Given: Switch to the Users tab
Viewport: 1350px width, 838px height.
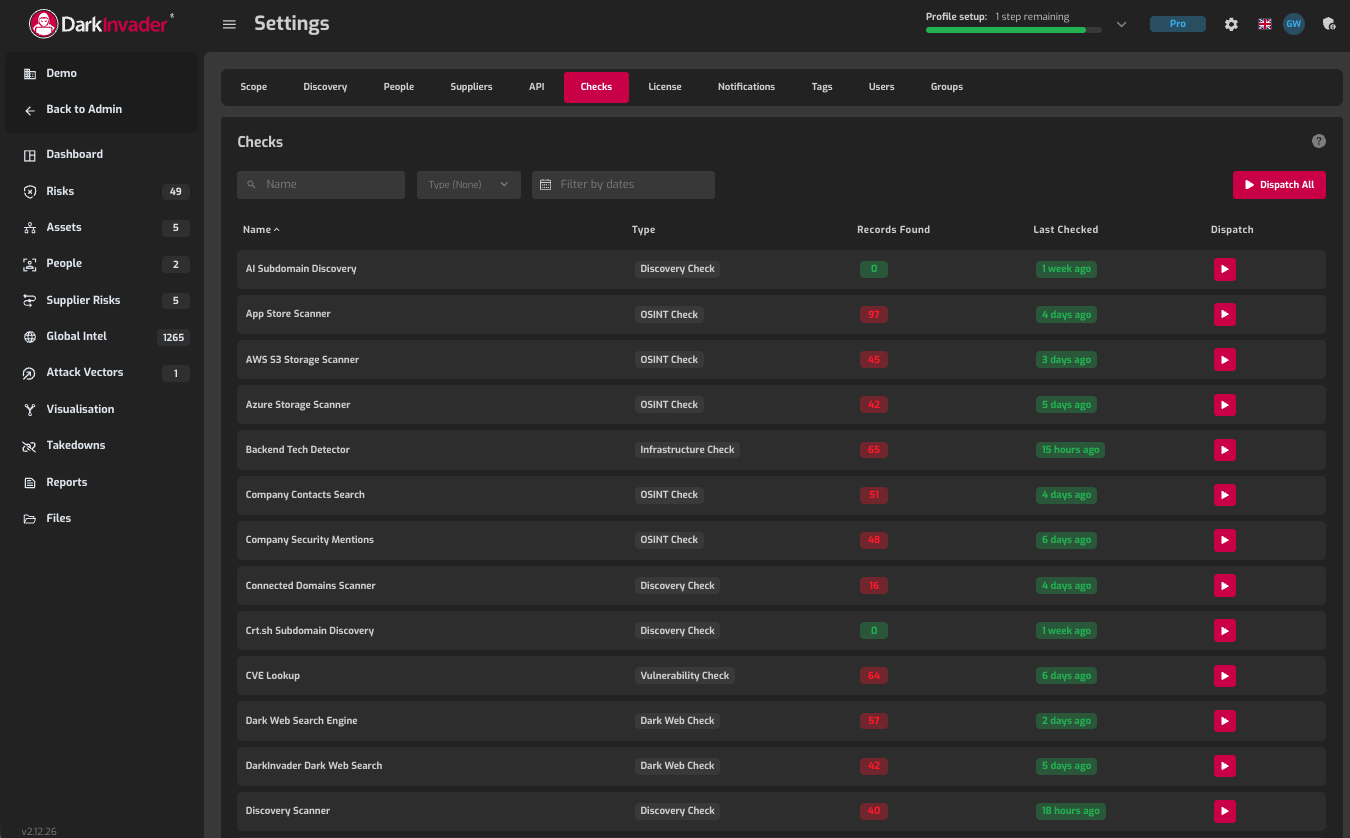Looking at the screenshot, I should tap(882, 87).
